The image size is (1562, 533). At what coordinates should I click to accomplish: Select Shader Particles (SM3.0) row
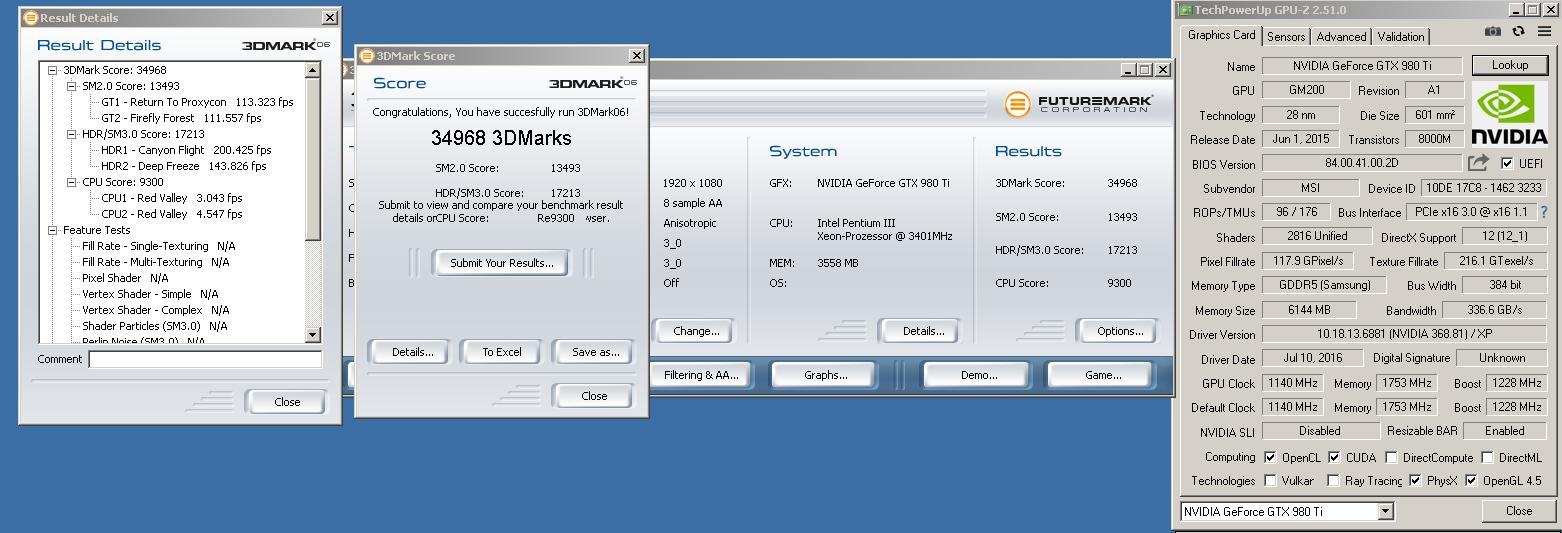pyautogui.click(x=154, y=326)
